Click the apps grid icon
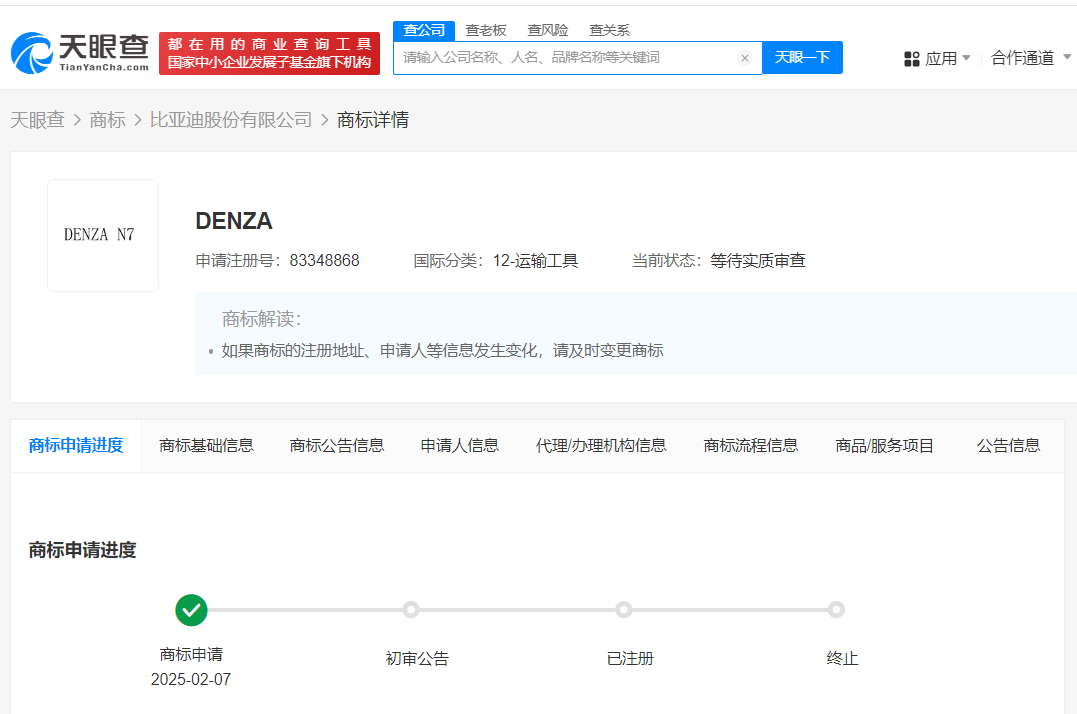The width and height of the screenshot is (1077, 714). click(911, 59)
